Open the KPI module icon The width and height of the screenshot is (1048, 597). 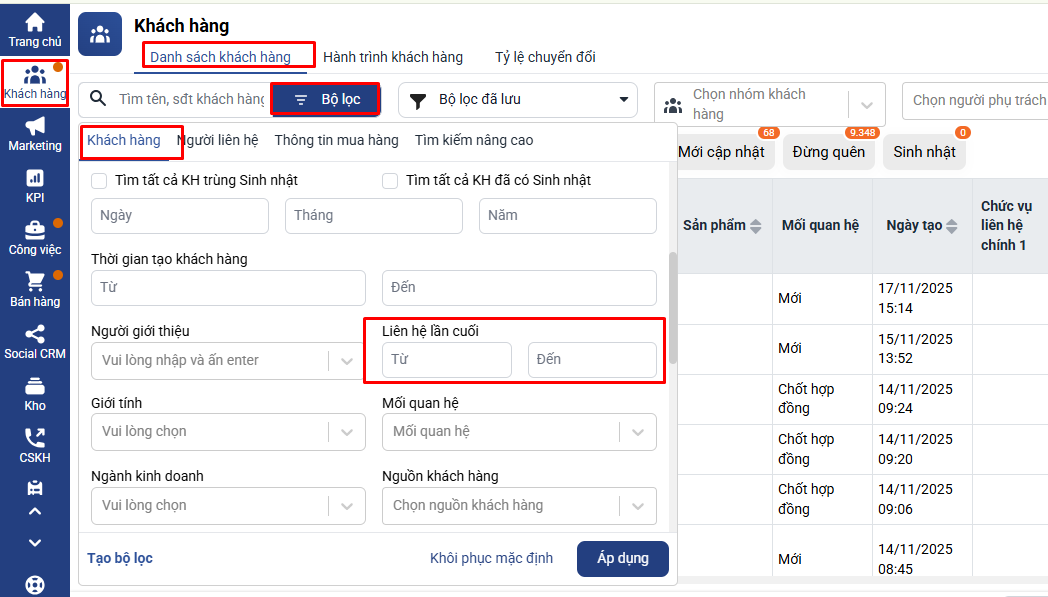[x=35, y=184]
